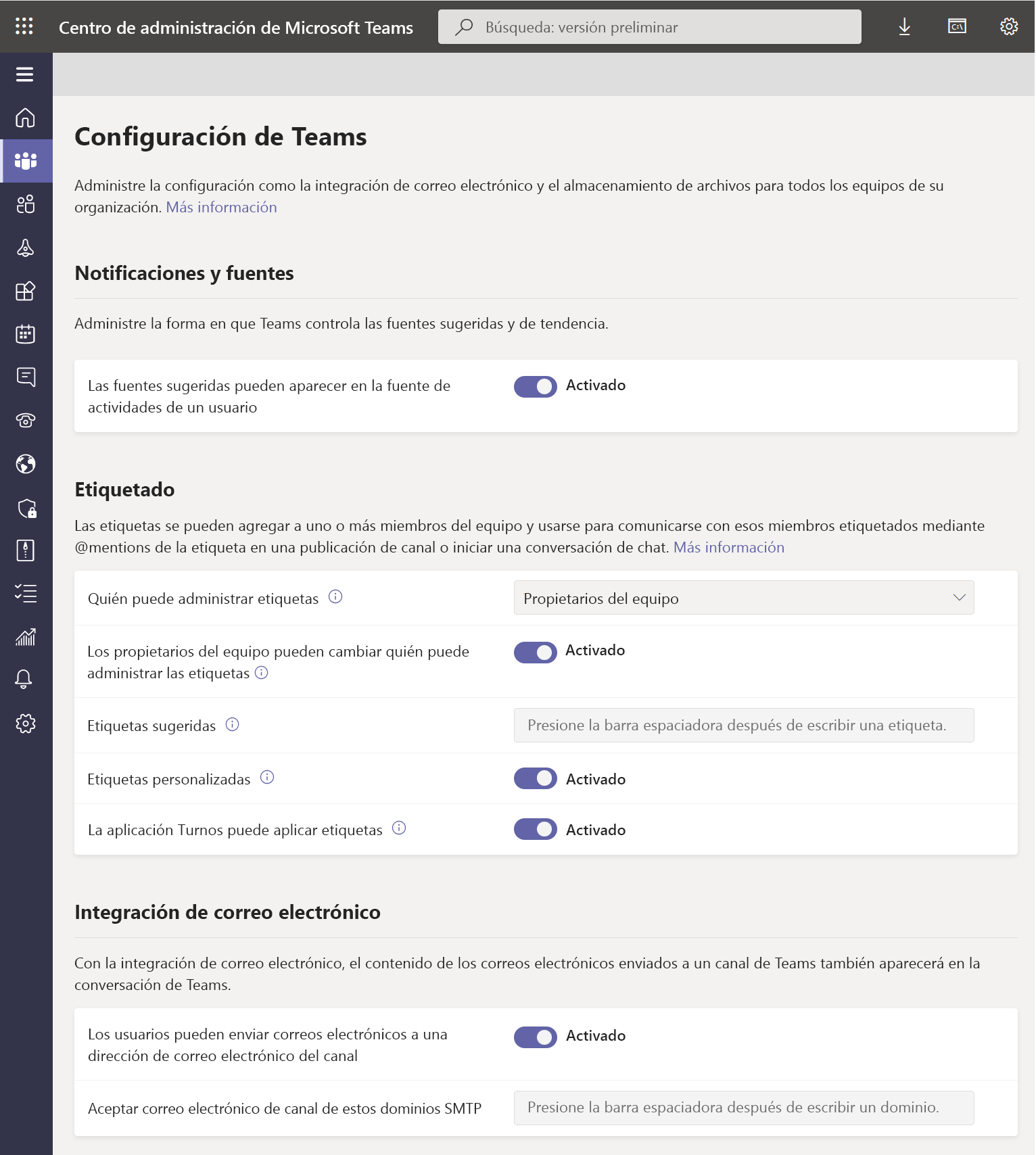Focus the Búsqueda versión preliminar search box
The height and width of the screenshot is (1155, 1036).
650,27
